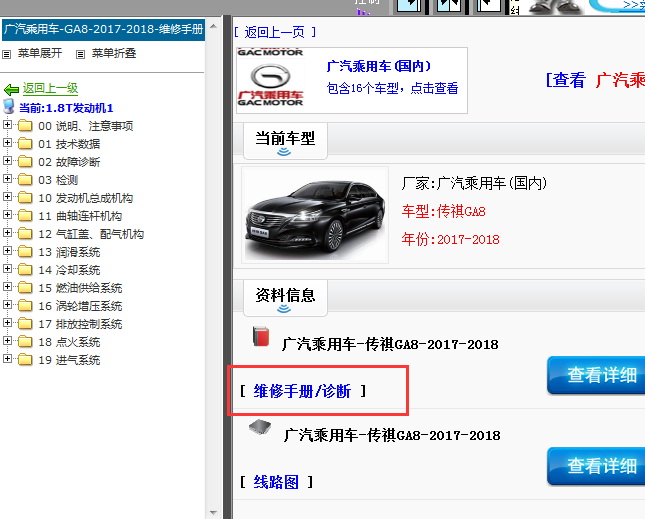
Task: Click folder icon for 17 排放控制系统
Action: (x=25, y=324)
